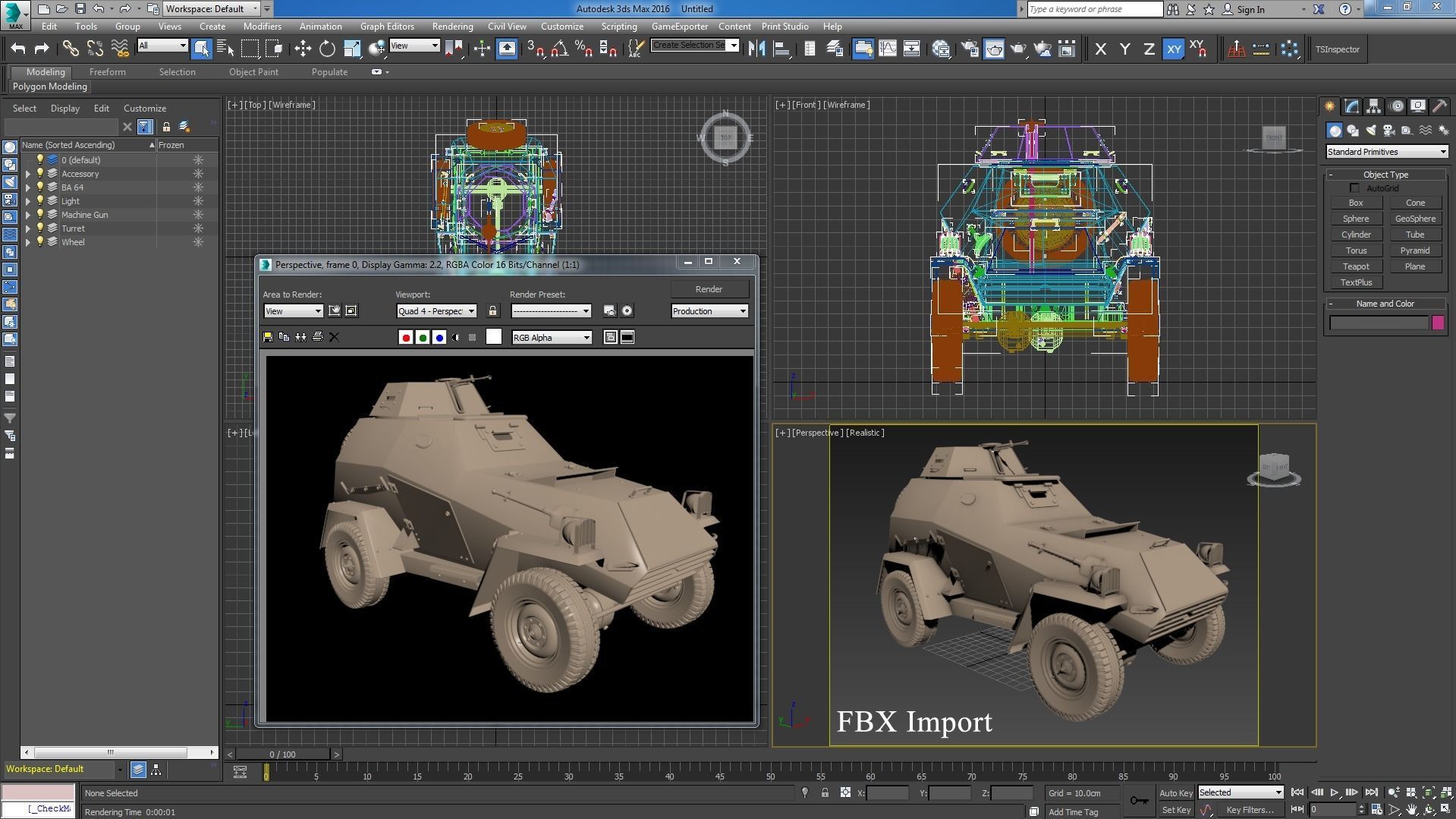
Task: Click the Render button
Action: pyautogui.click(x=709, y=289)
